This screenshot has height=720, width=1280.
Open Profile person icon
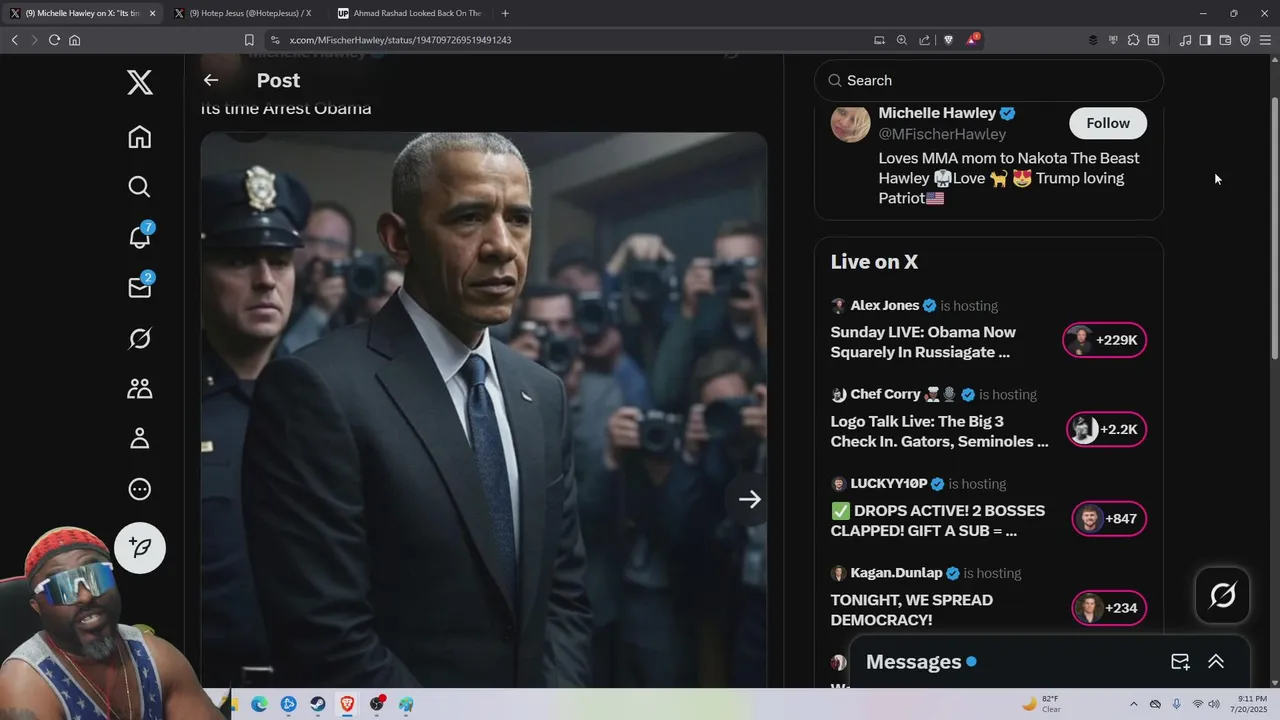click(140, 438)
